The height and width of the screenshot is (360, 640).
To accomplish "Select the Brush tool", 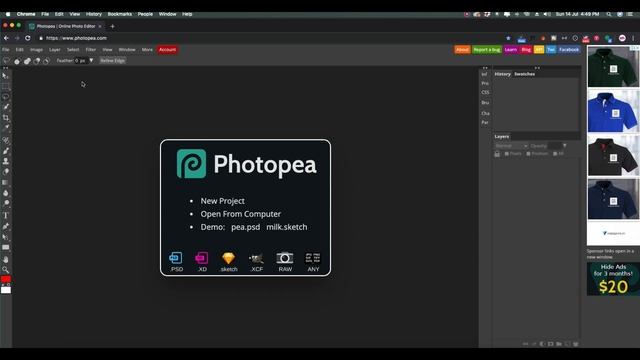I will pyautogui.click(x=6, y=151).
